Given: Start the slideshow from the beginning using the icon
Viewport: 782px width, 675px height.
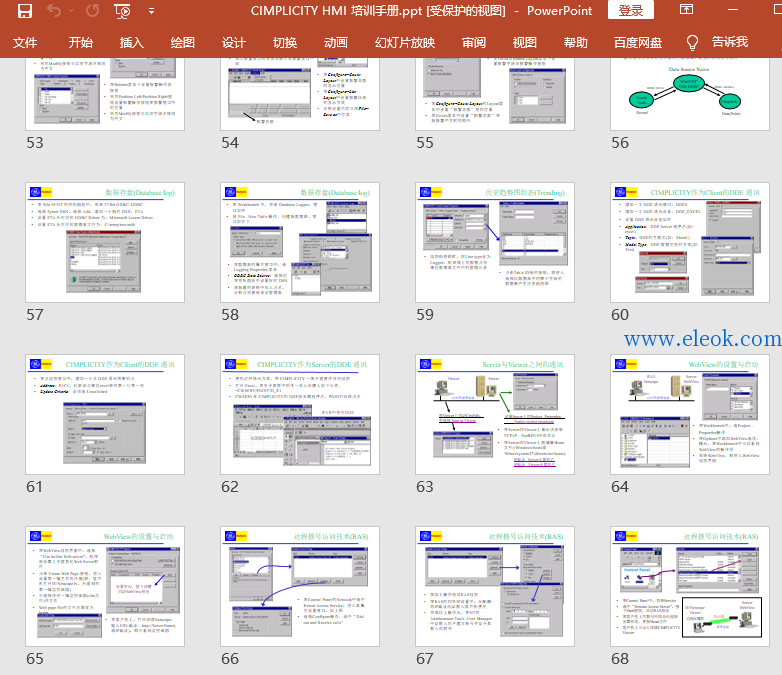Looking at the screenshot, I should (122, 11).
